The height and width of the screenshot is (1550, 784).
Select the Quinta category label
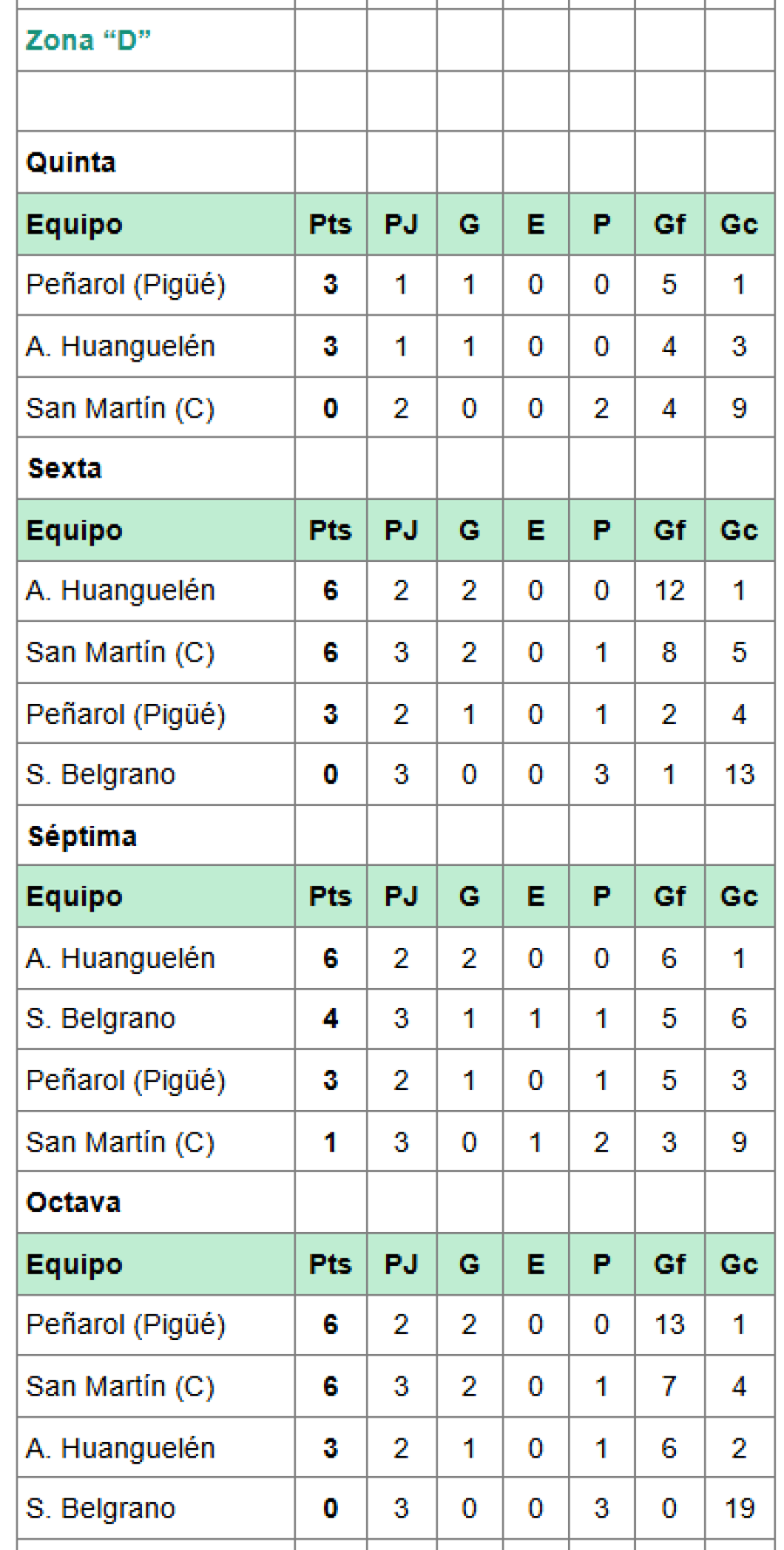pos(71,163)
